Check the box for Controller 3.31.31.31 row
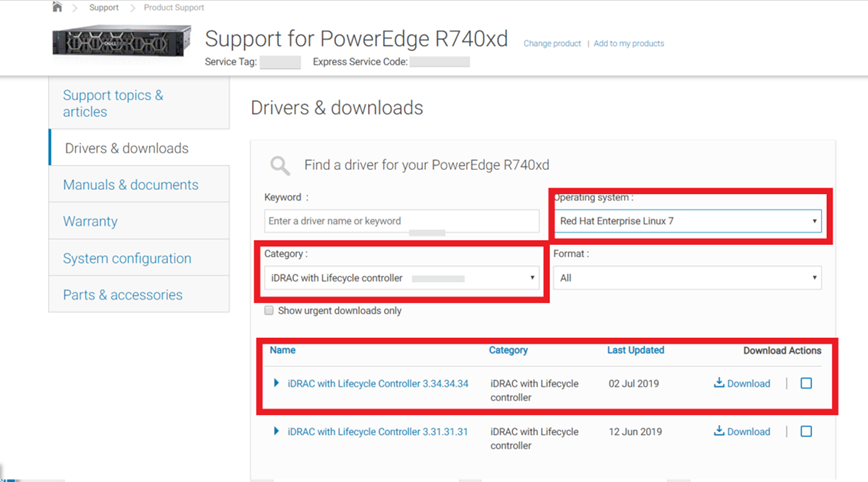The height and width of the screenshot is (482, 868). 806,431
